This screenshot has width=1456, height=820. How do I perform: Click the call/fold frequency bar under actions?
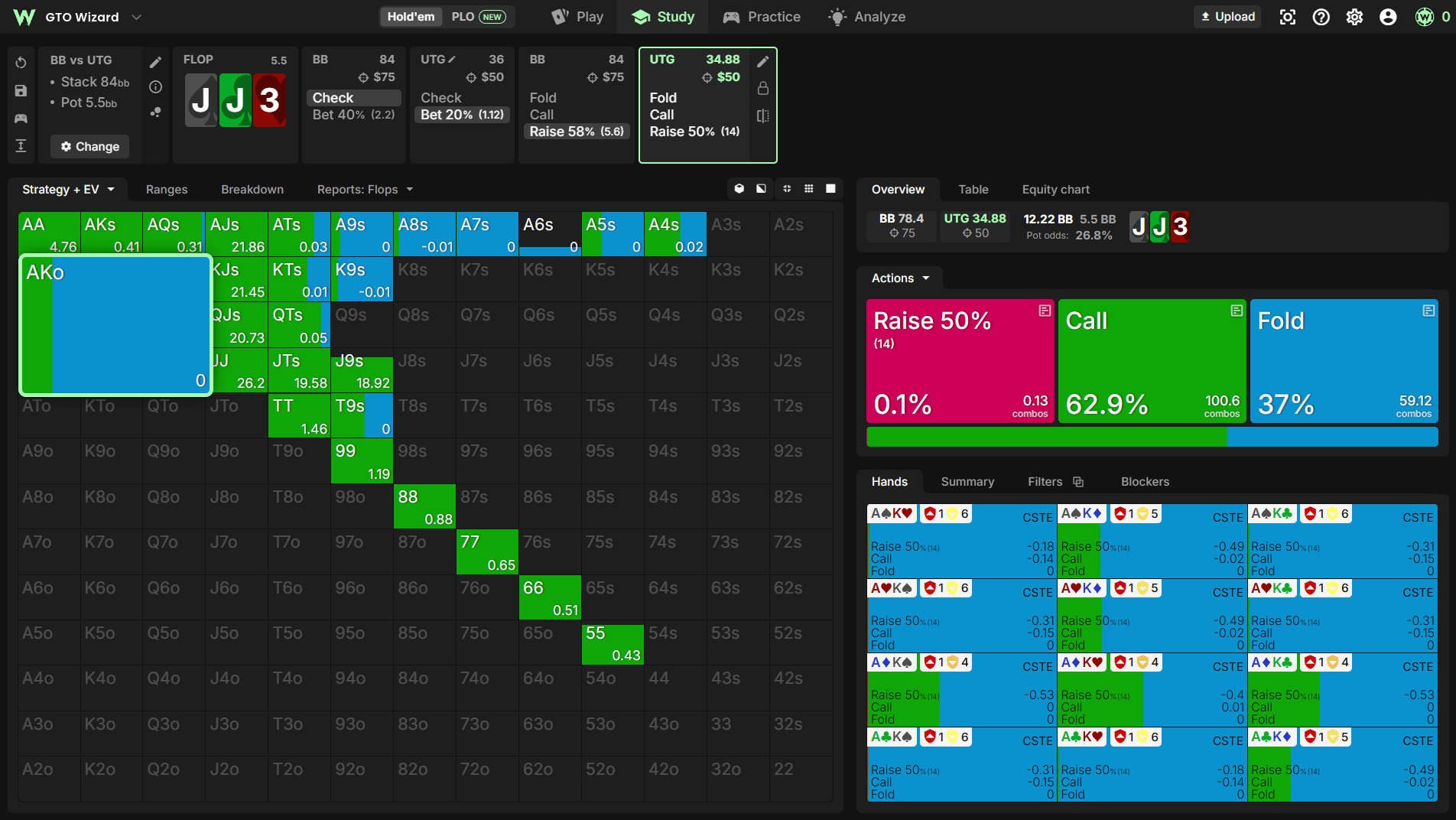[1152, 437]
